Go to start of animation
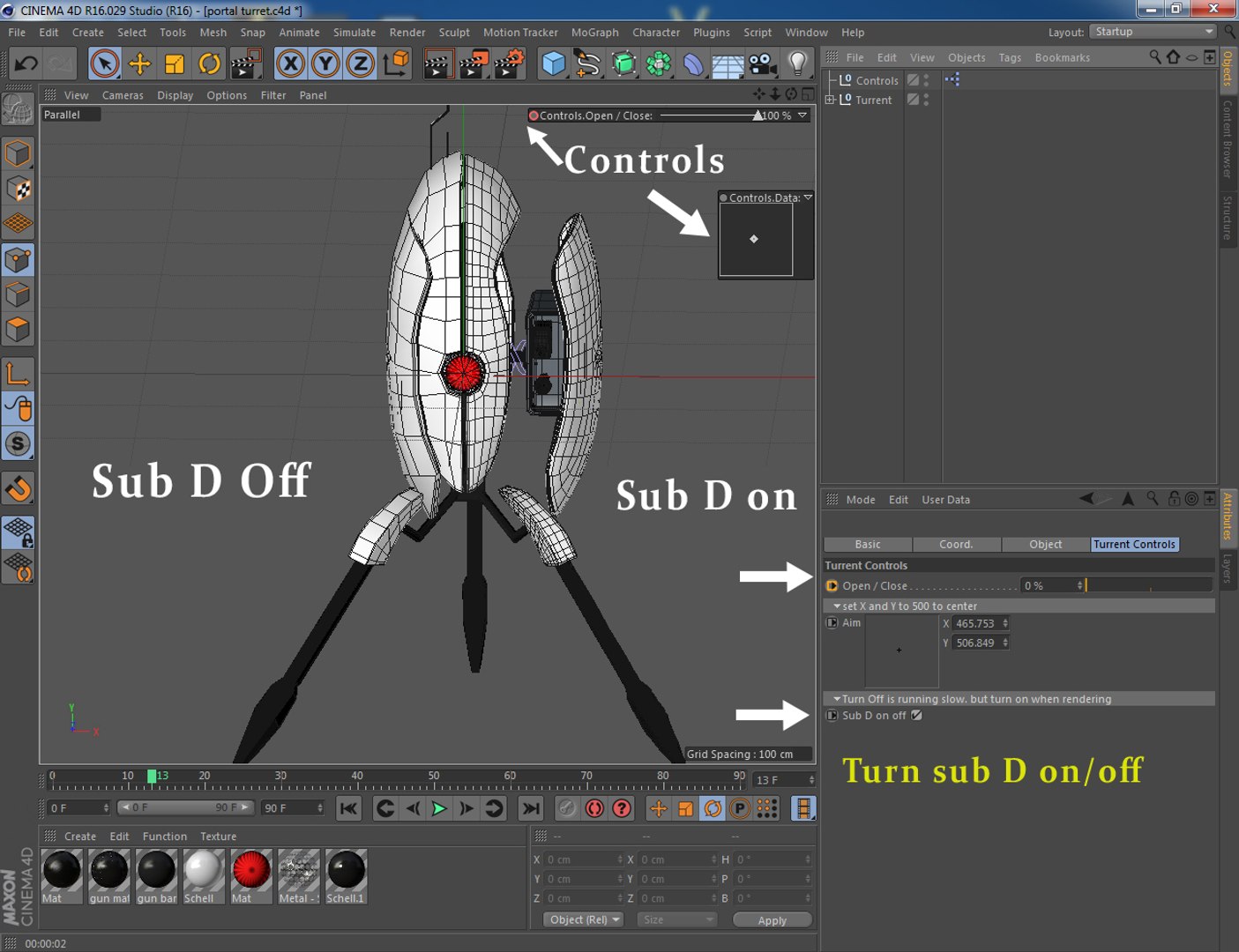The width and height of the screenshot is (1239, 952). click(349, 808)
